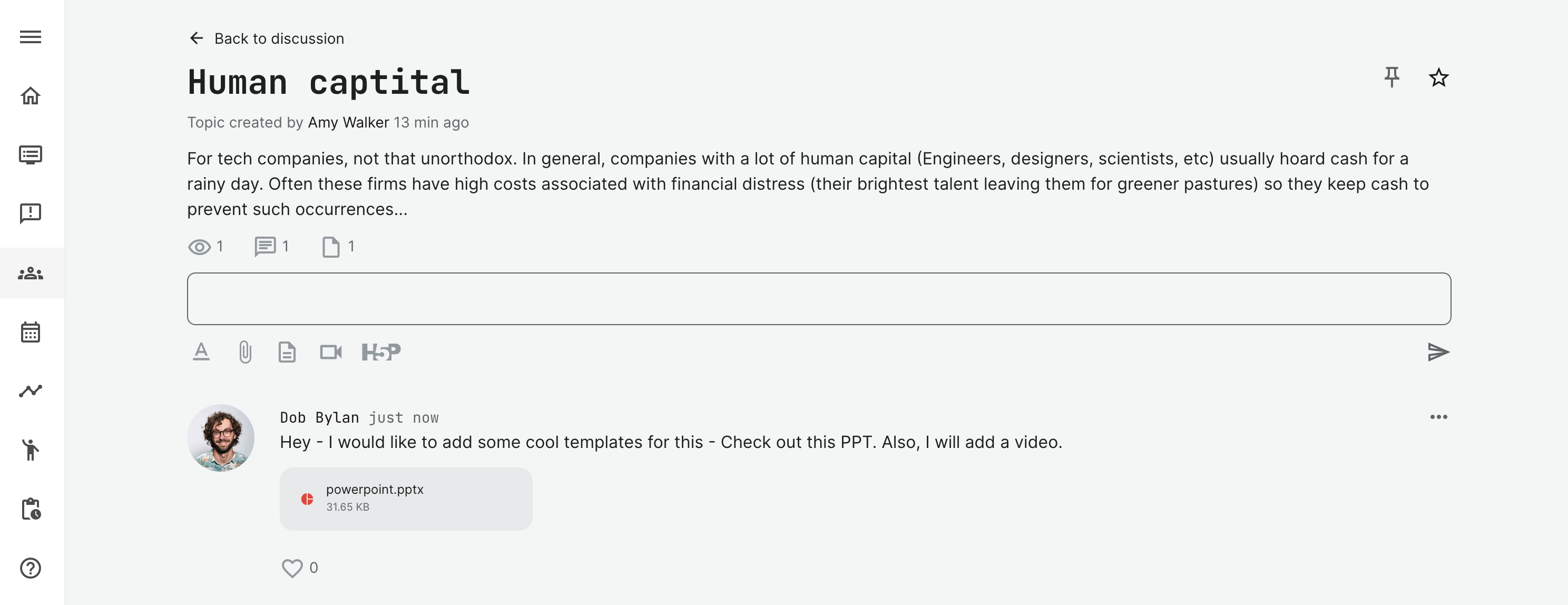This screenshot has height=605, width=1568.
Task: Open the clipboard clock icon in sidebar
Action: pyautogui.click(x=31, y=509)
